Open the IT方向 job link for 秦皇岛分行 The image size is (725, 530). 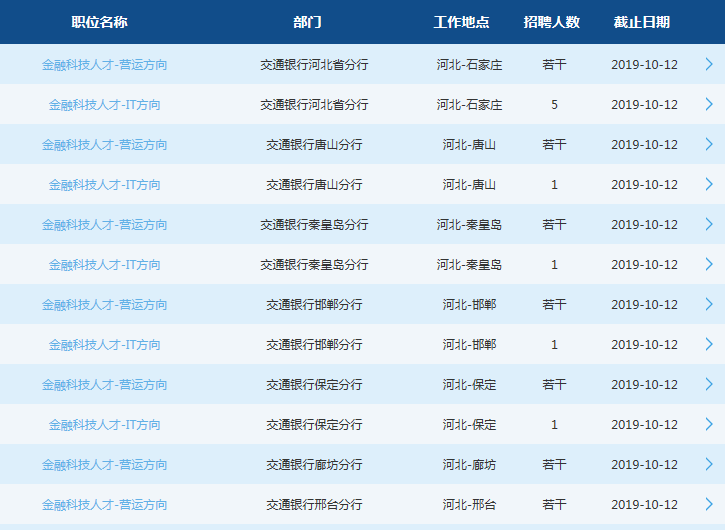pos(104,264)
